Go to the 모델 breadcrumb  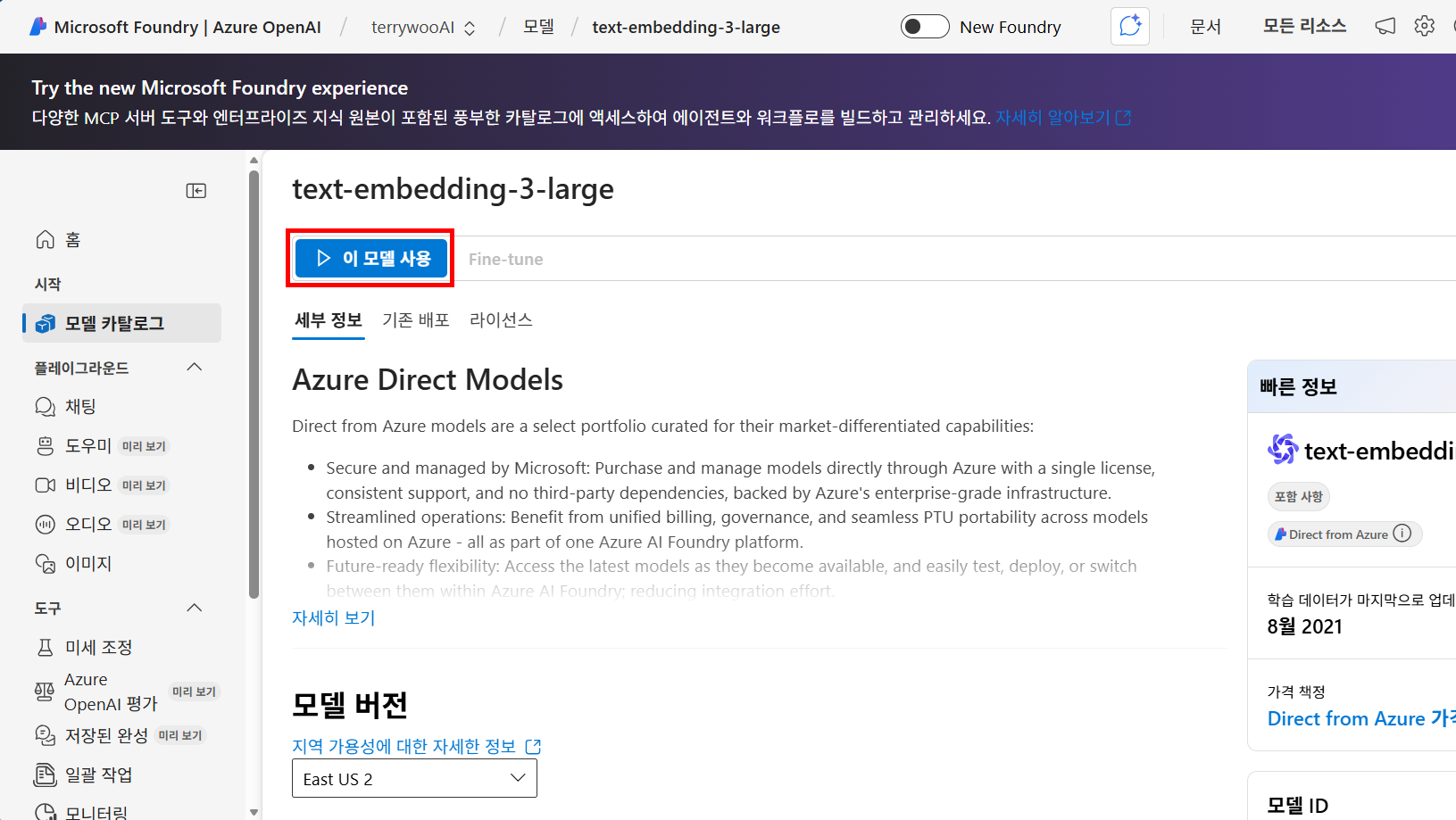538,27
